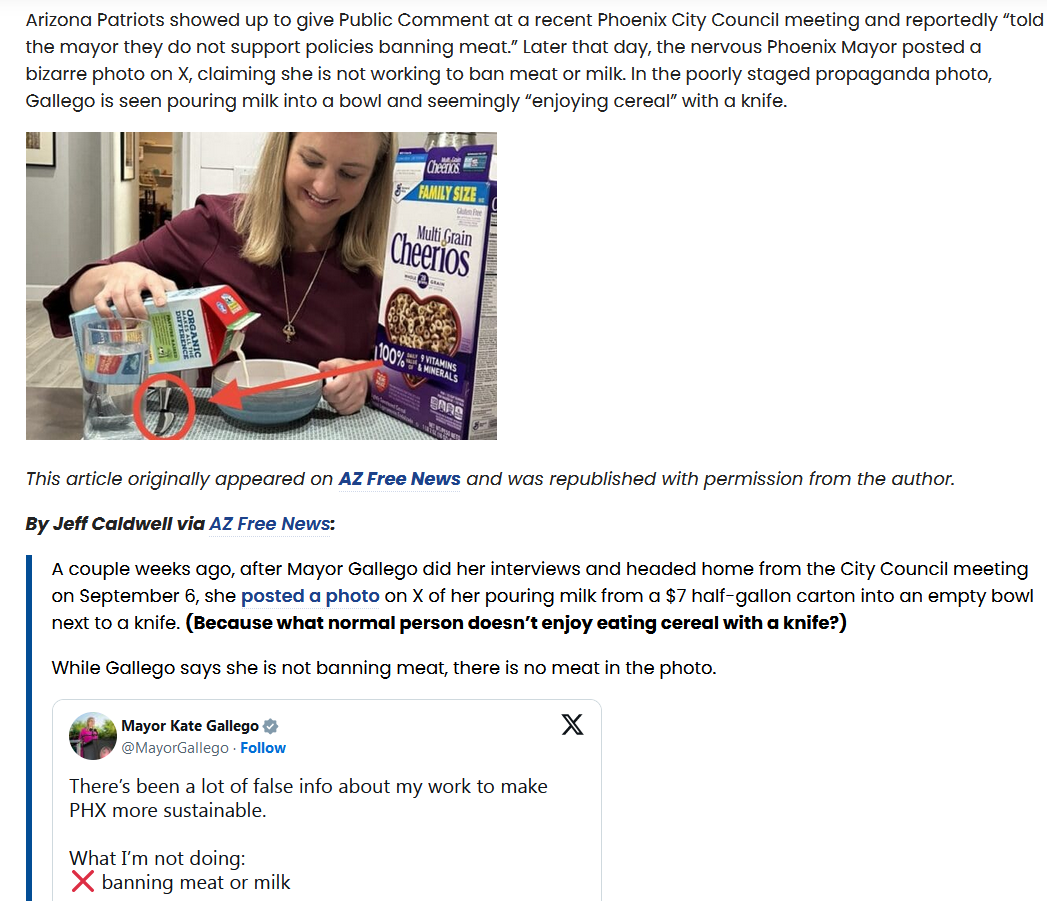Click 'What I'm not doing:' tweet line
Screen dimensions: 1047x901
157,858
